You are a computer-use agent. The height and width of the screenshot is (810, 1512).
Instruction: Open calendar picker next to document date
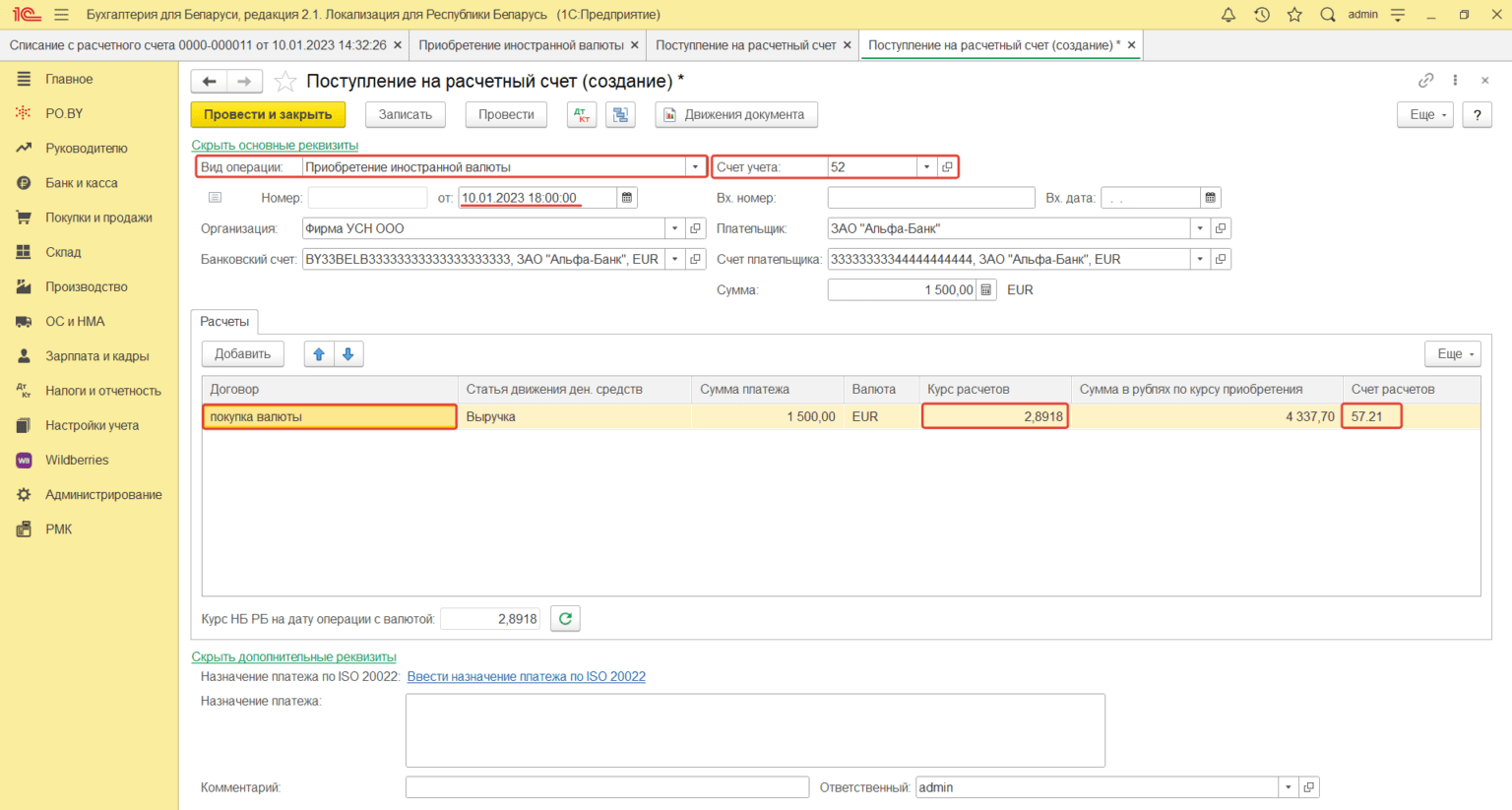pos(627,198)
